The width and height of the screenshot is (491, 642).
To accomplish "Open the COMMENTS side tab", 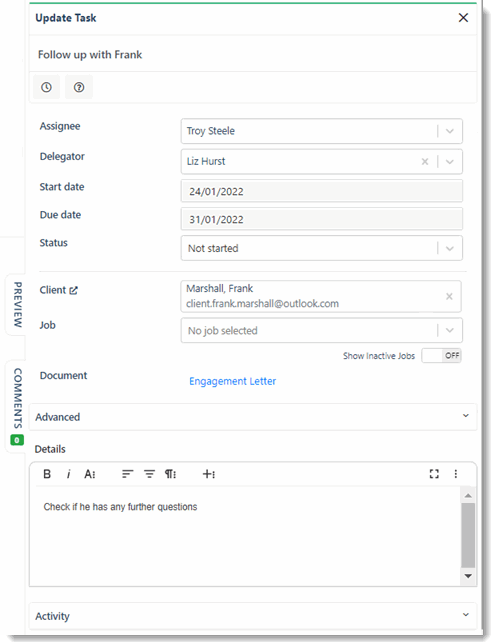I will tap(17, 405).
